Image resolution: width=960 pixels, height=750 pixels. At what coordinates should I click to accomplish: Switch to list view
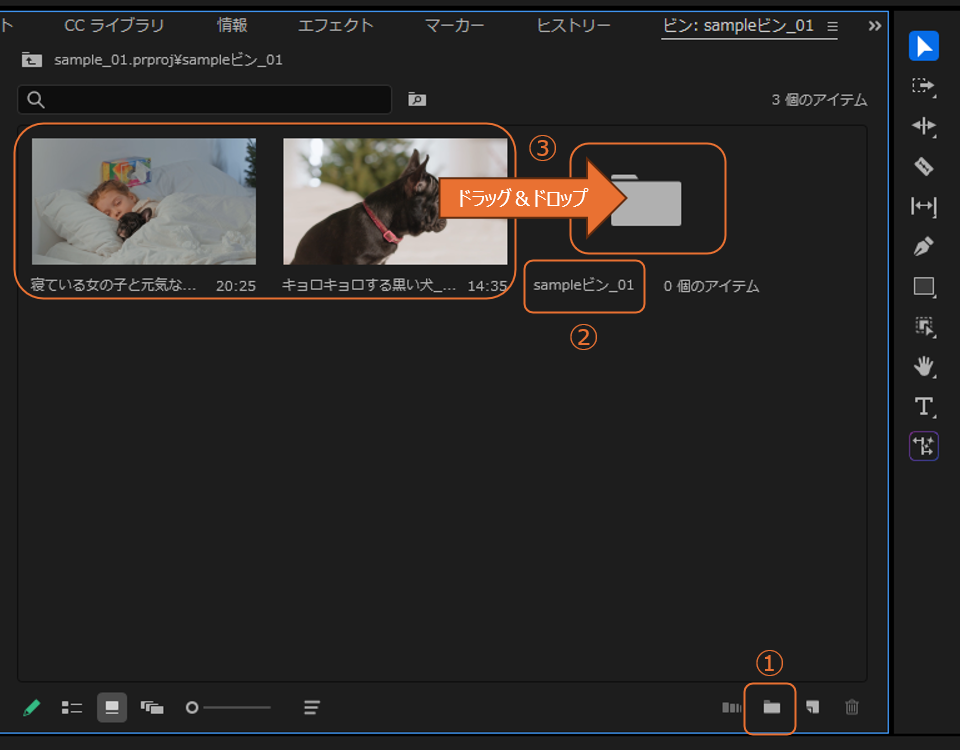pyautogui.click(x=72, y=707)
